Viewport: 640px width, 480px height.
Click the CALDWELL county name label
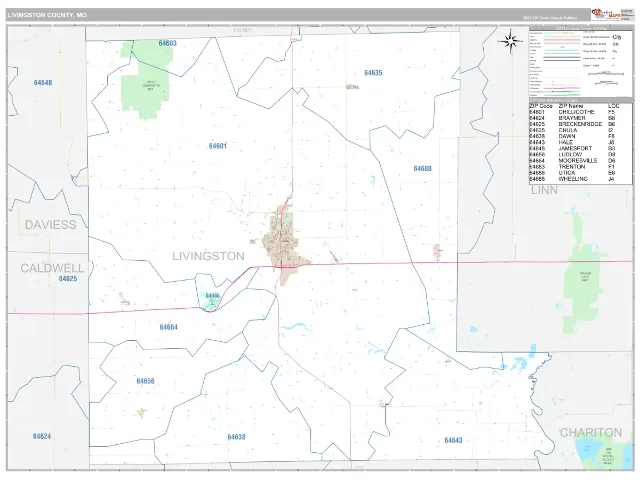(52, 268)
